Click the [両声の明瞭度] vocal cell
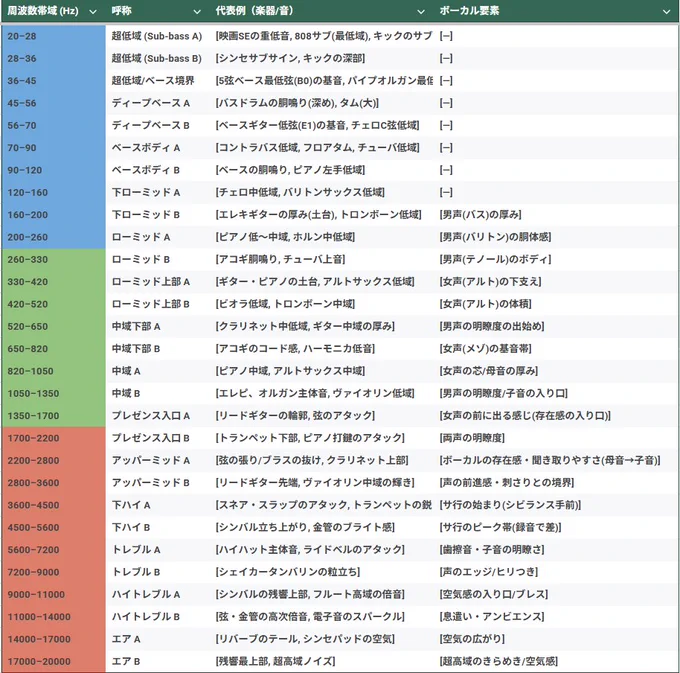680x673 pixels. tap(556, 438)
